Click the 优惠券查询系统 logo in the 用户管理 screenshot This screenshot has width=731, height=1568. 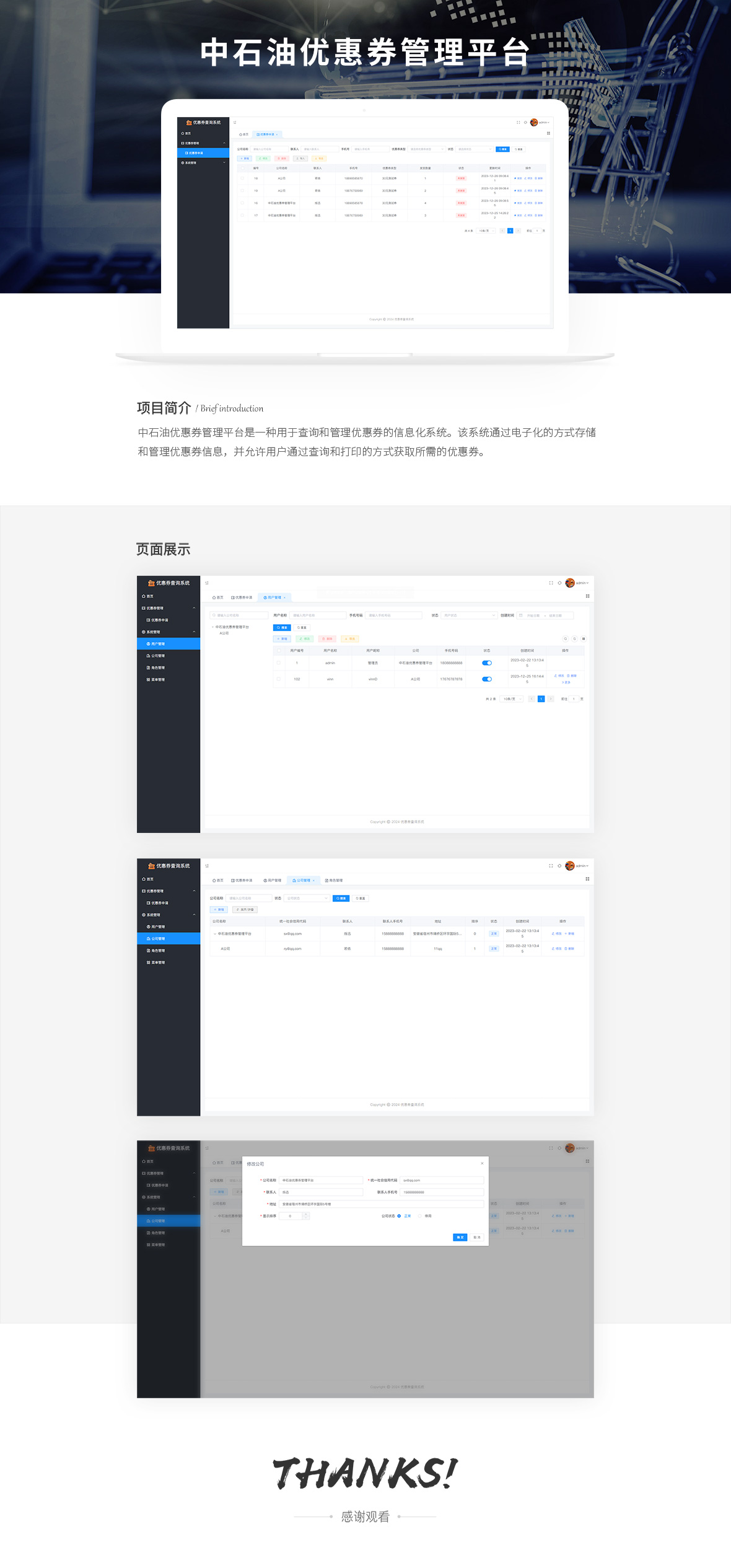pos(169,583)
